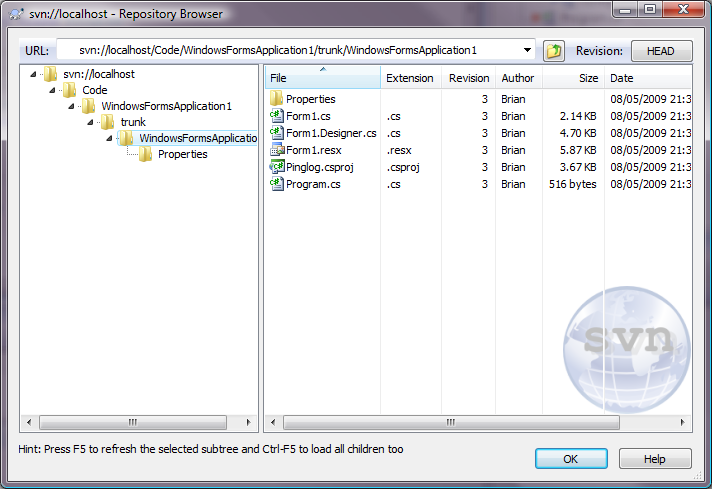Click the go-up-one-folder icon beside the URL
The width and height of the screenshot is (712, 489).
554,50
